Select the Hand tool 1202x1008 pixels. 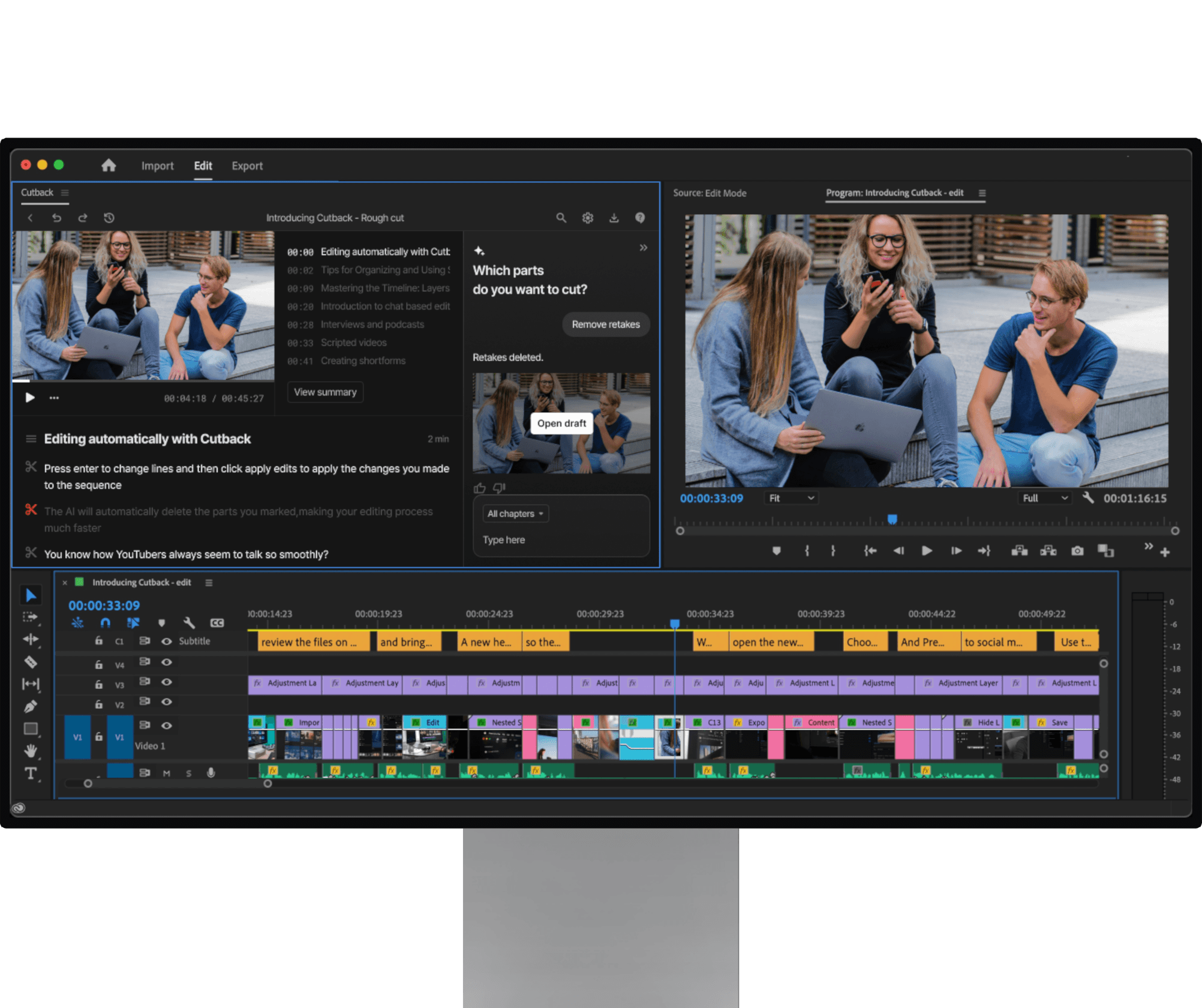pos(31,748)
